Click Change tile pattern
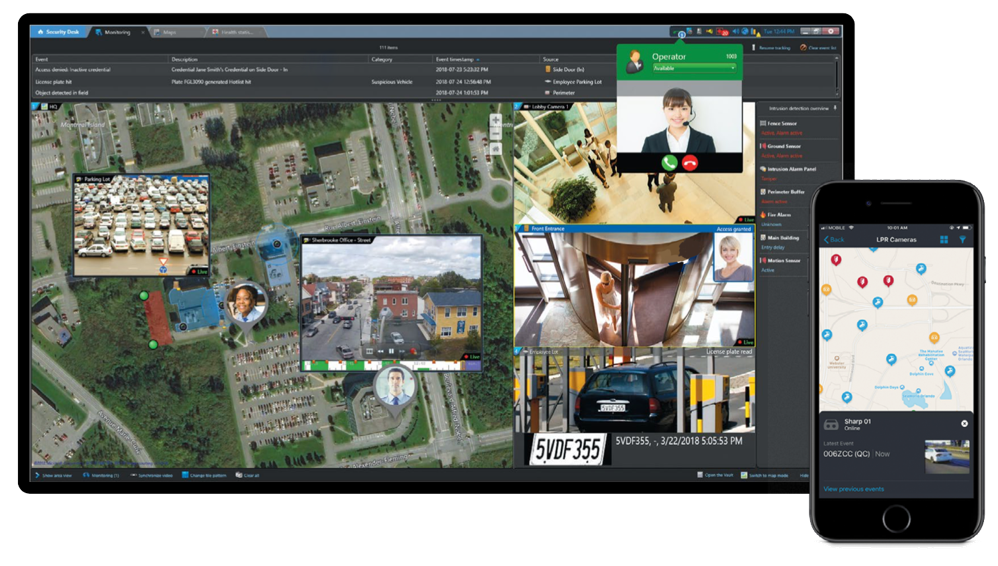Viewport: 998px width, 566px height. (x=204, y=476)
